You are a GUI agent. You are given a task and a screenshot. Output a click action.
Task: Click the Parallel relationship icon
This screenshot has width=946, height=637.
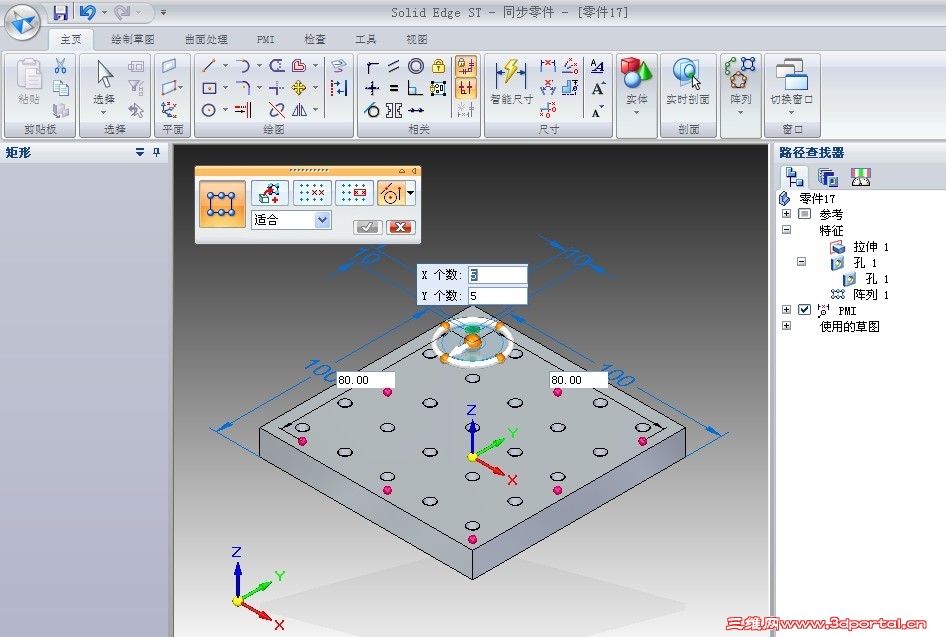(394, 66)
